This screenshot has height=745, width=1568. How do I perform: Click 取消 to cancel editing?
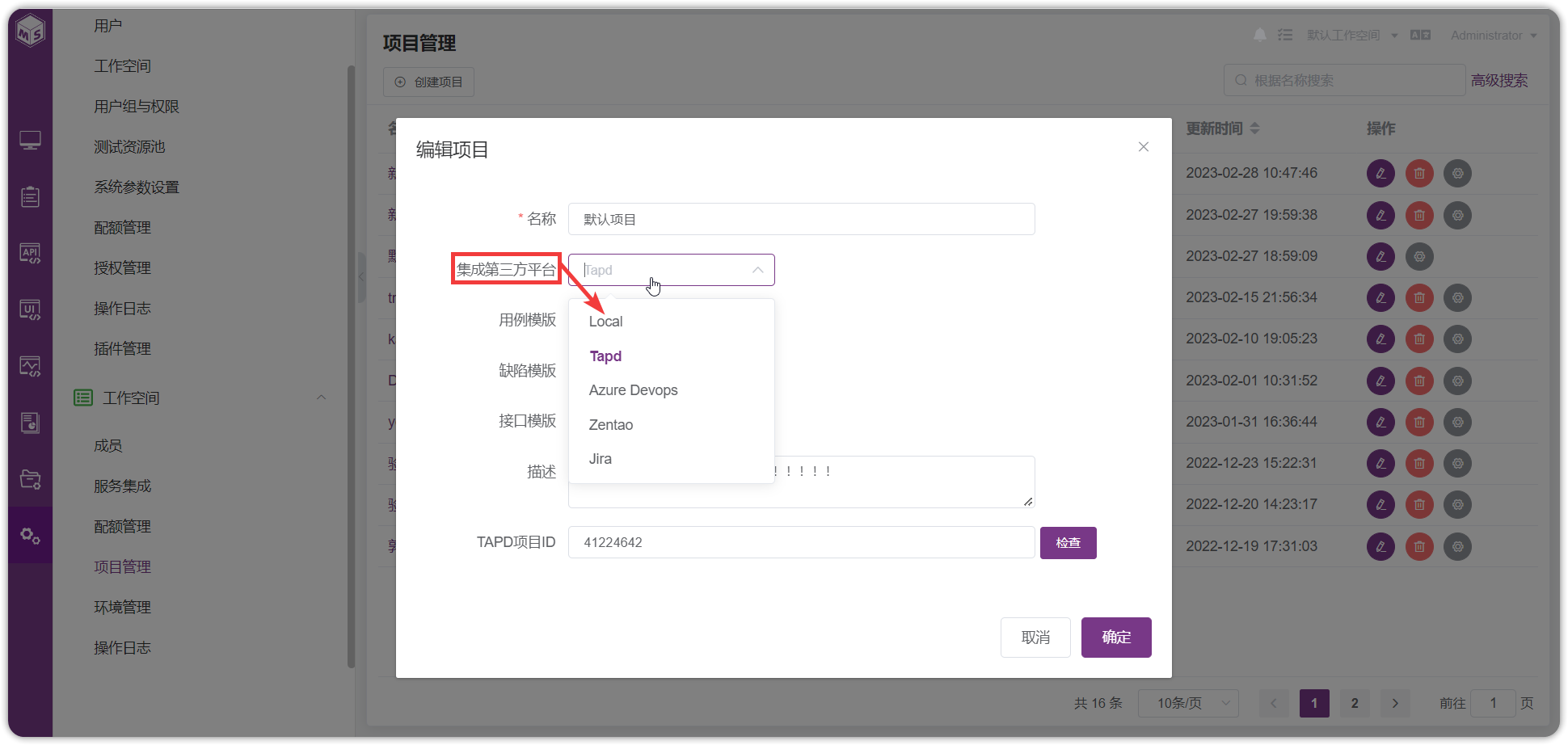(1035, 638)
